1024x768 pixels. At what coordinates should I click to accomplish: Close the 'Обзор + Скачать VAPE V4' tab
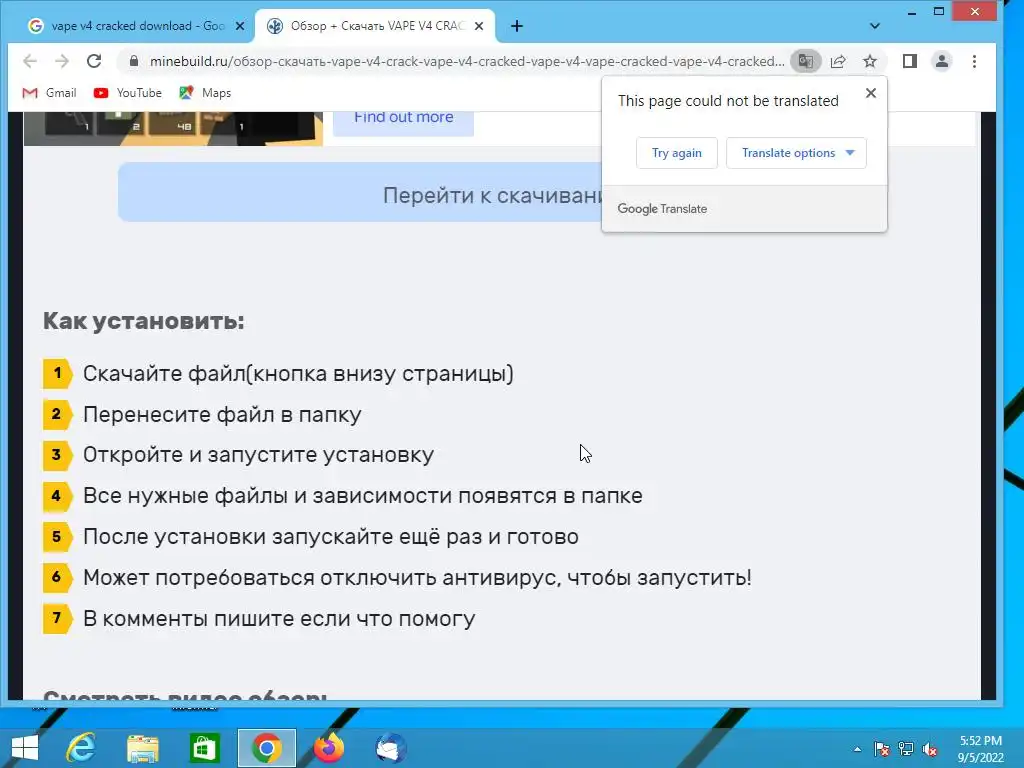tap(479, 26)
